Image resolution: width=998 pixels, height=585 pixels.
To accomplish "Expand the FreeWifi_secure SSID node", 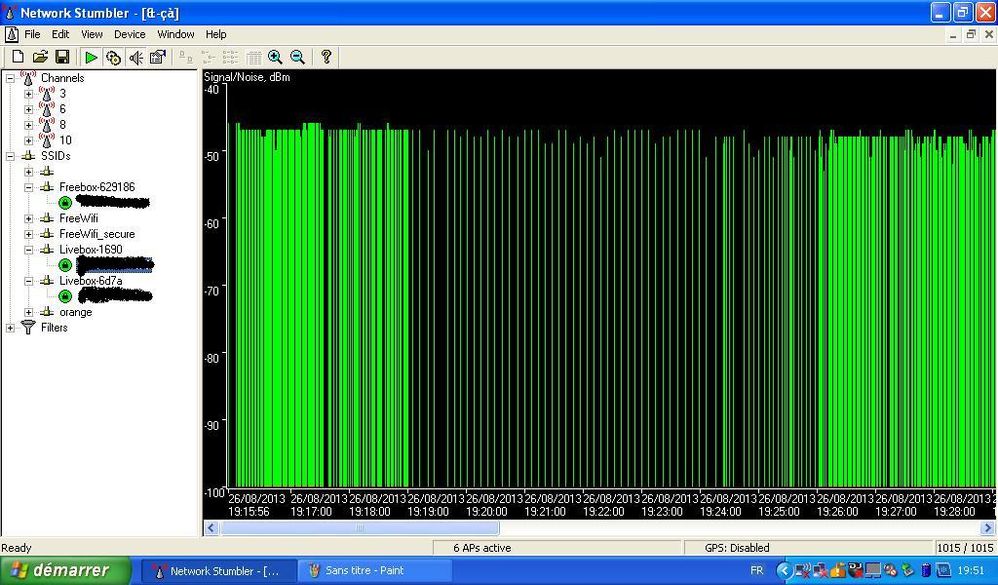I will click(29, 234).
